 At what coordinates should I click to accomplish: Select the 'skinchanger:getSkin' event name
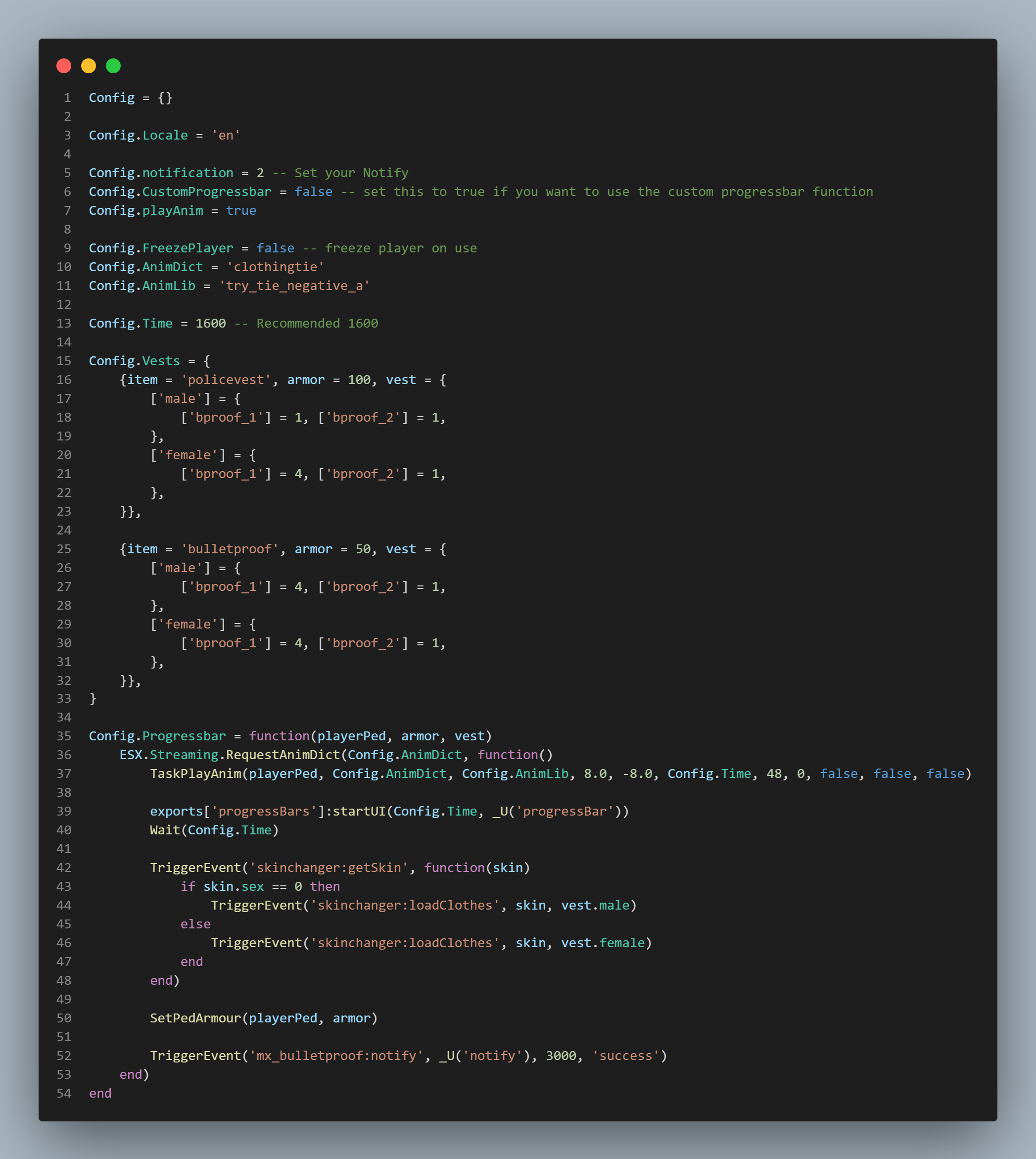tap(329, 867)
